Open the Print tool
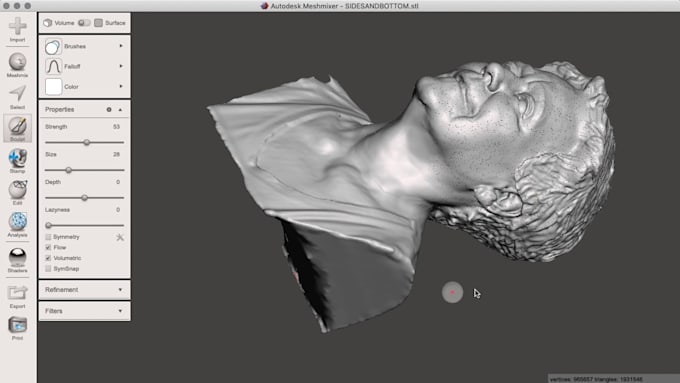 (17, 328)
